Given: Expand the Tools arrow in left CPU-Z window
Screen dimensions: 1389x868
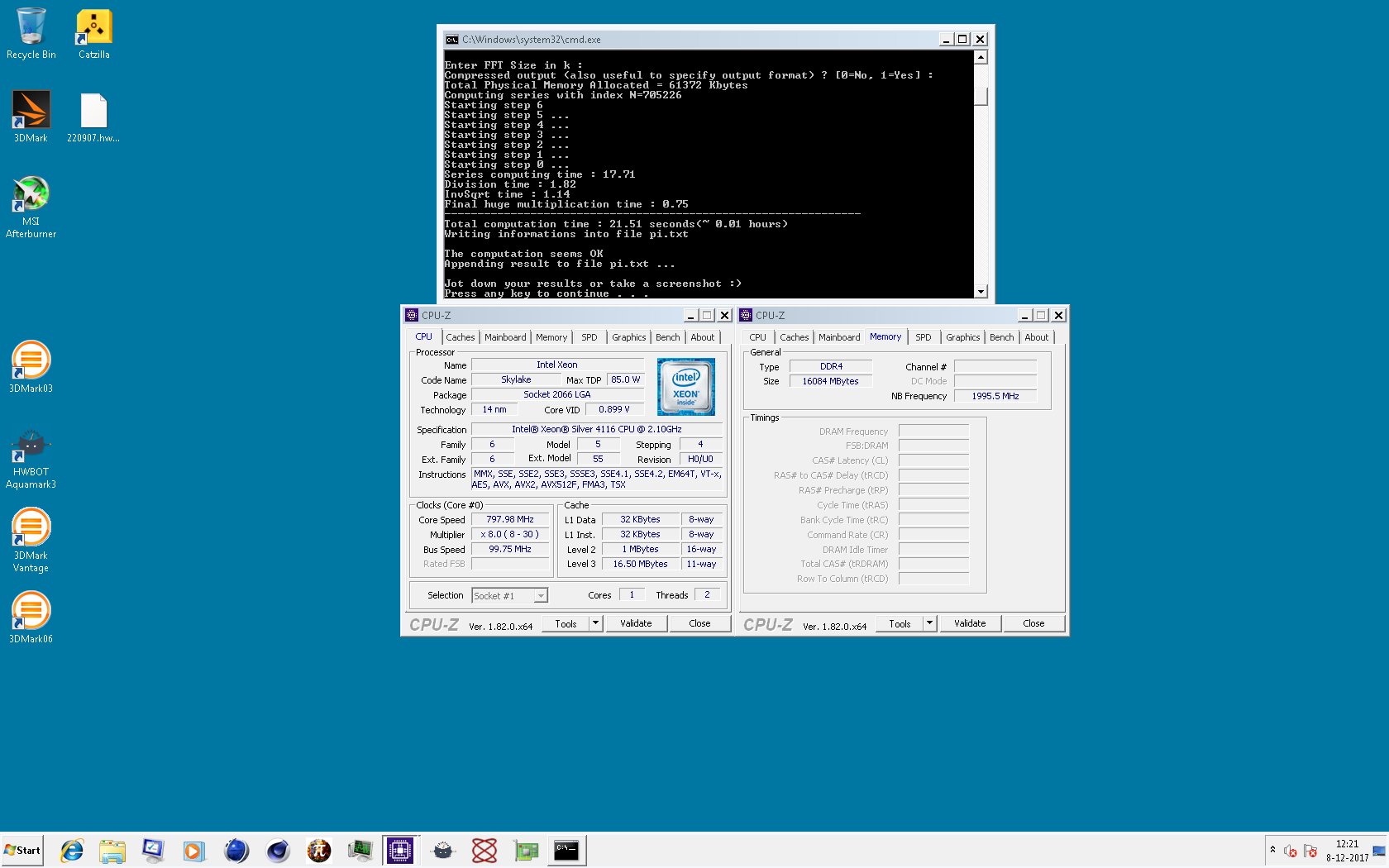Looking at the screenshot, I should 596,623.
